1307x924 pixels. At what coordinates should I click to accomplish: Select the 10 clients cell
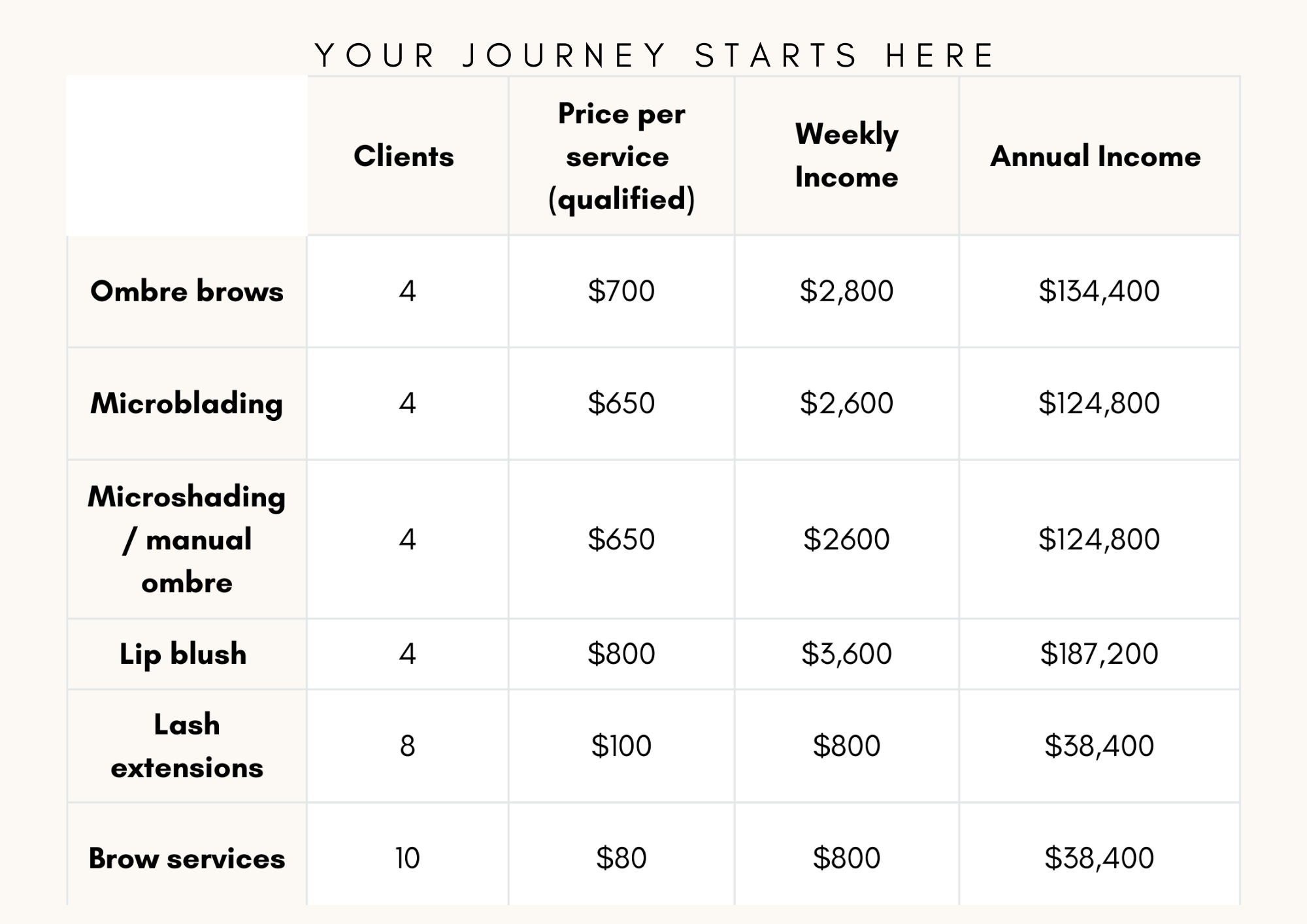(407, 858)
